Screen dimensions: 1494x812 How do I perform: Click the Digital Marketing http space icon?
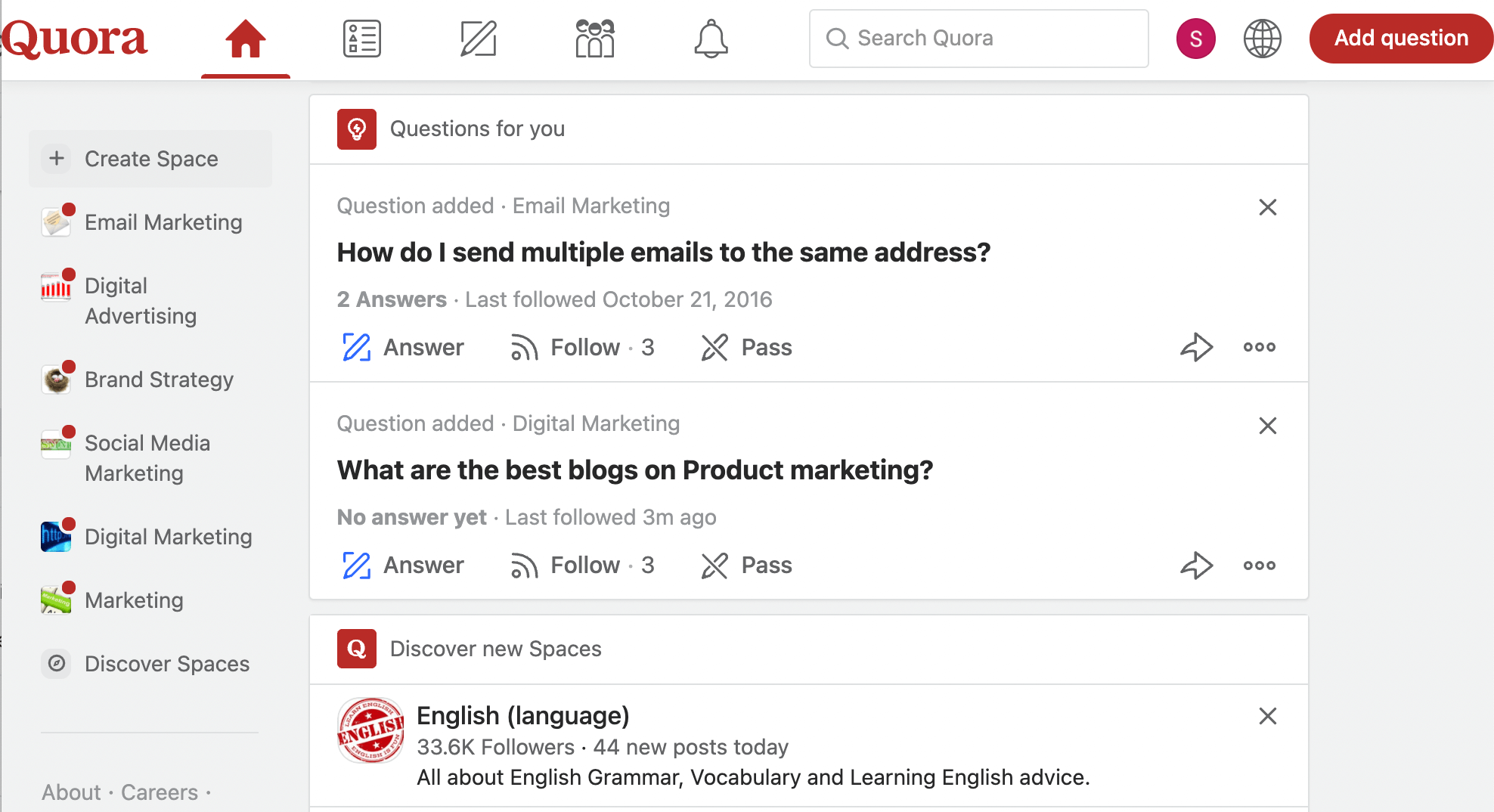pos(56,537)
